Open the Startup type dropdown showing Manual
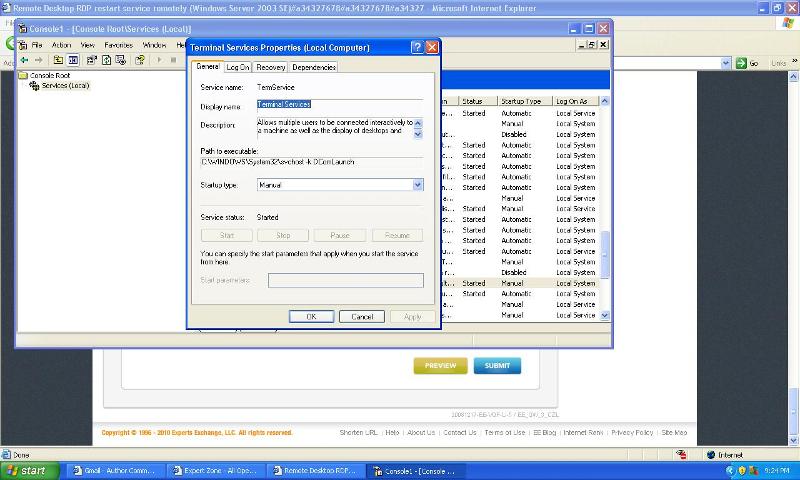Screen dimensions: 800x480 [417, 185]
